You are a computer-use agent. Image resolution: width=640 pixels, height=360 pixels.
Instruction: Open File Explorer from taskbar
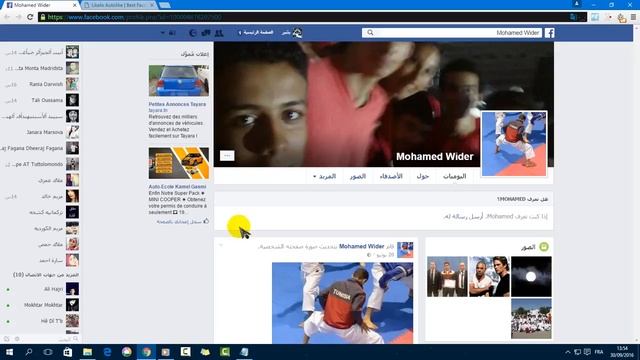(x=87, y=352)
